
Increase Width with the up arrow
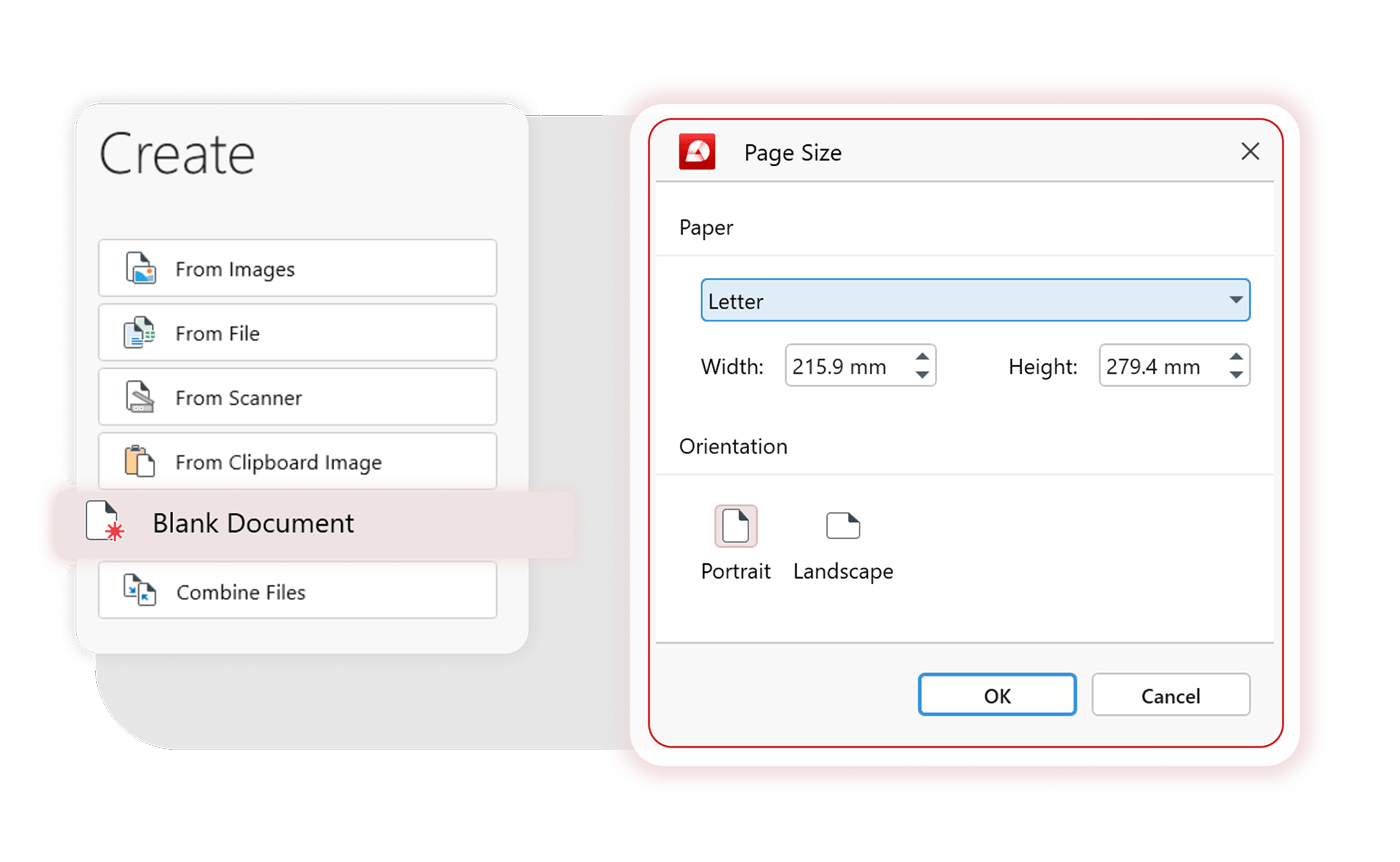(x=922, y=357)
